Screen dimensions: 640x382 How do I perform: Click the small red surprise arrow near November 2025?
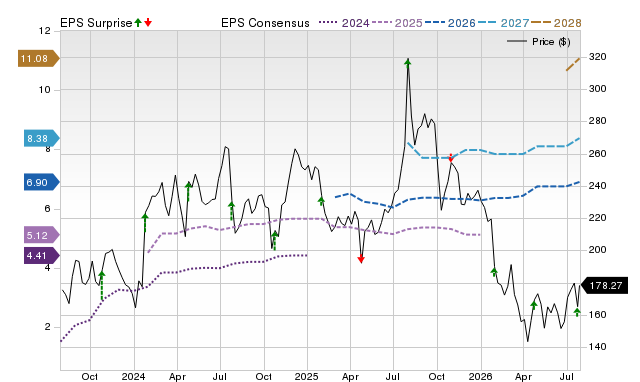point(451,158)
